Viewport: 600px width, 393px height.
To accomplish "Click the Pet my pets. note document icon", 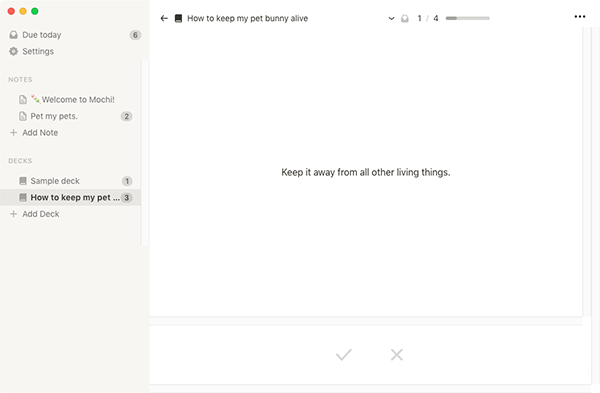I will (x=23, y=116).
